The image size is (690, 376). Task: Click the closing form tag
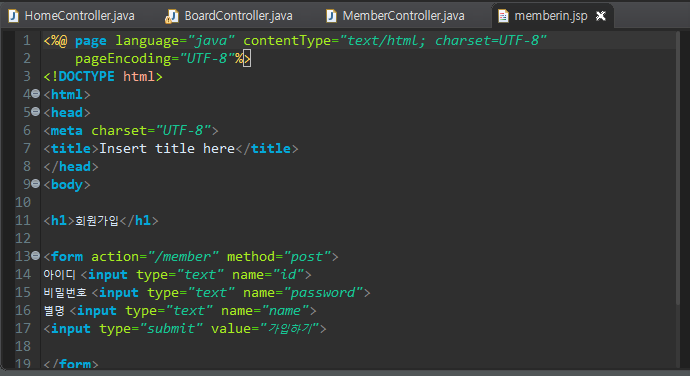[x=71, y=364]
